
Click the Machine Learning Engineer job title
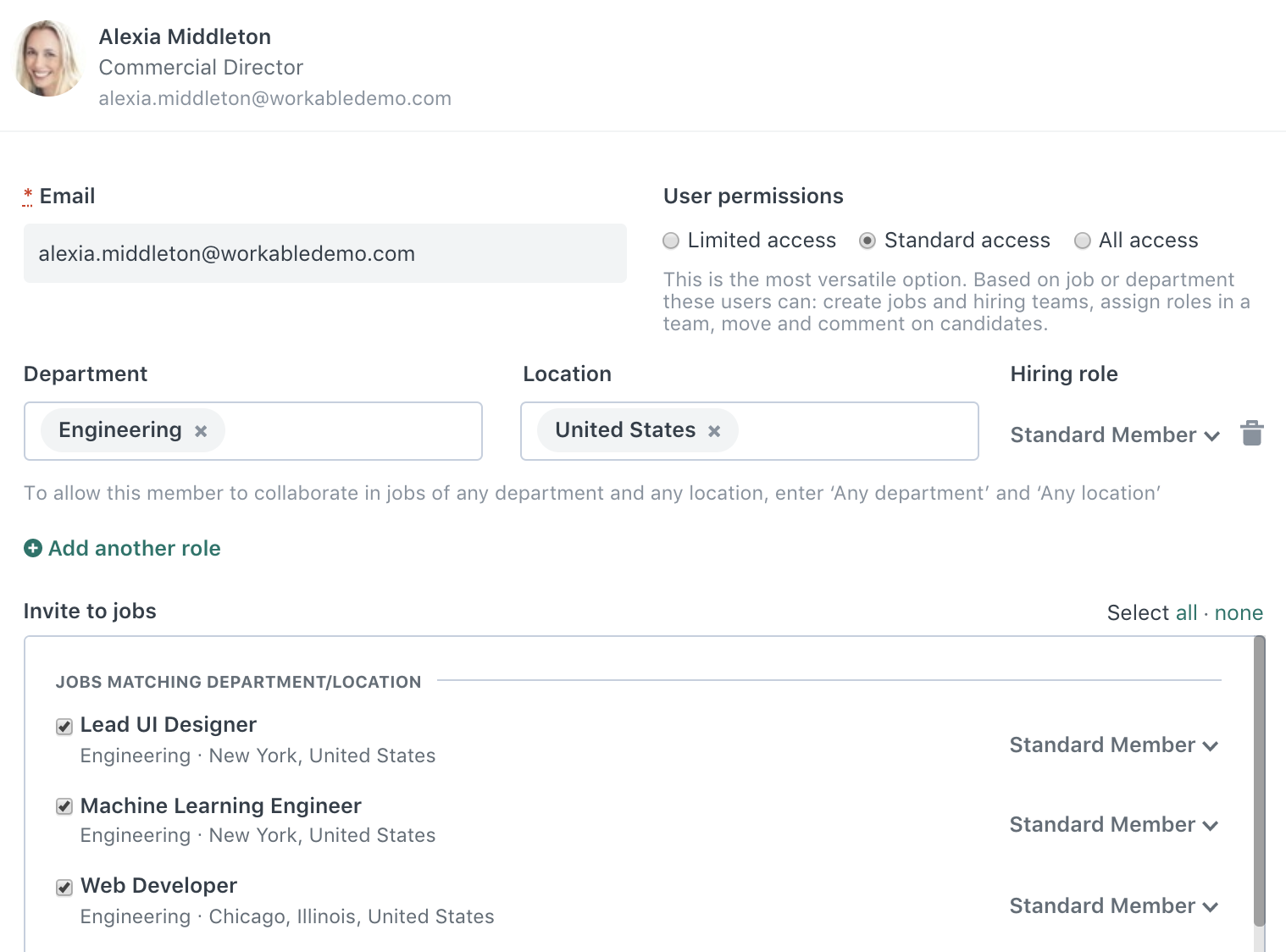pos(221,805)
